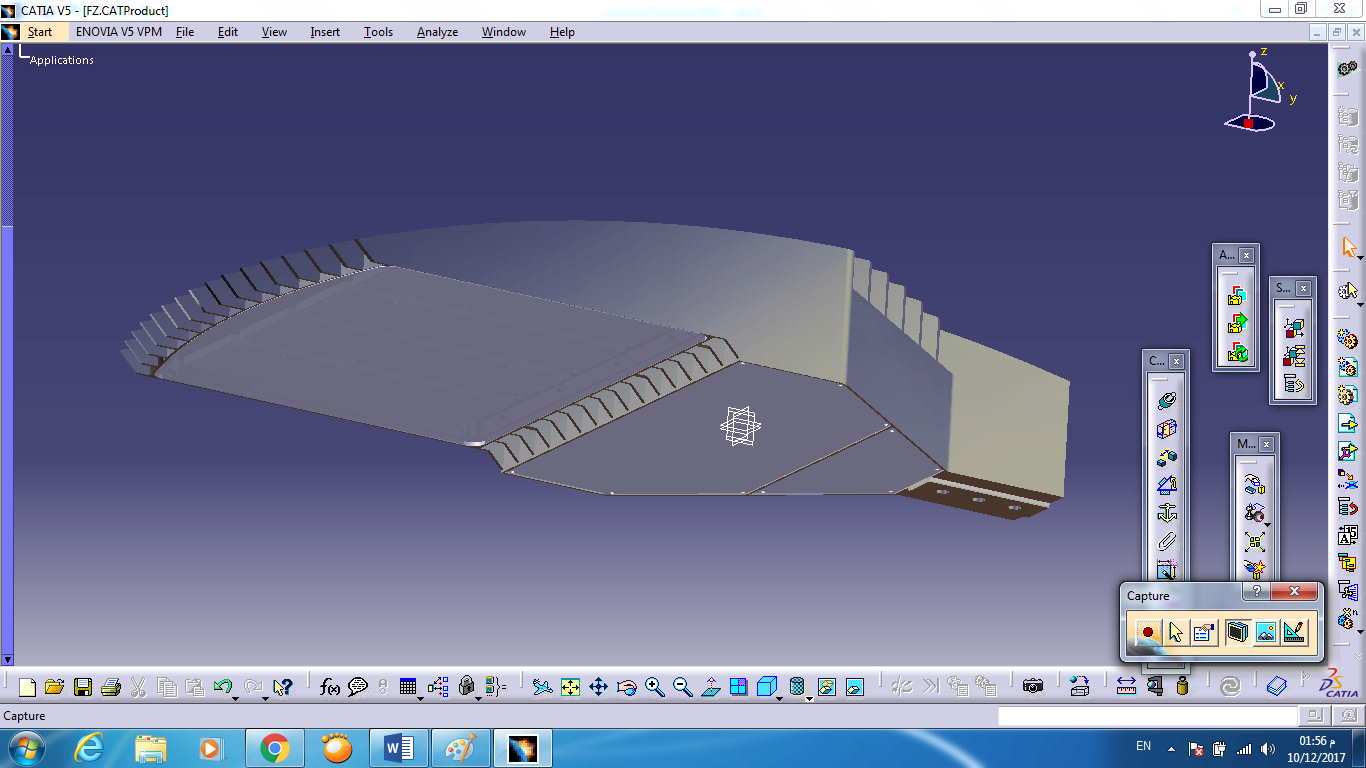The image size is (1366, 768).
Task: Click the Zoom In magnifier icon
Action: coord(655,687)
